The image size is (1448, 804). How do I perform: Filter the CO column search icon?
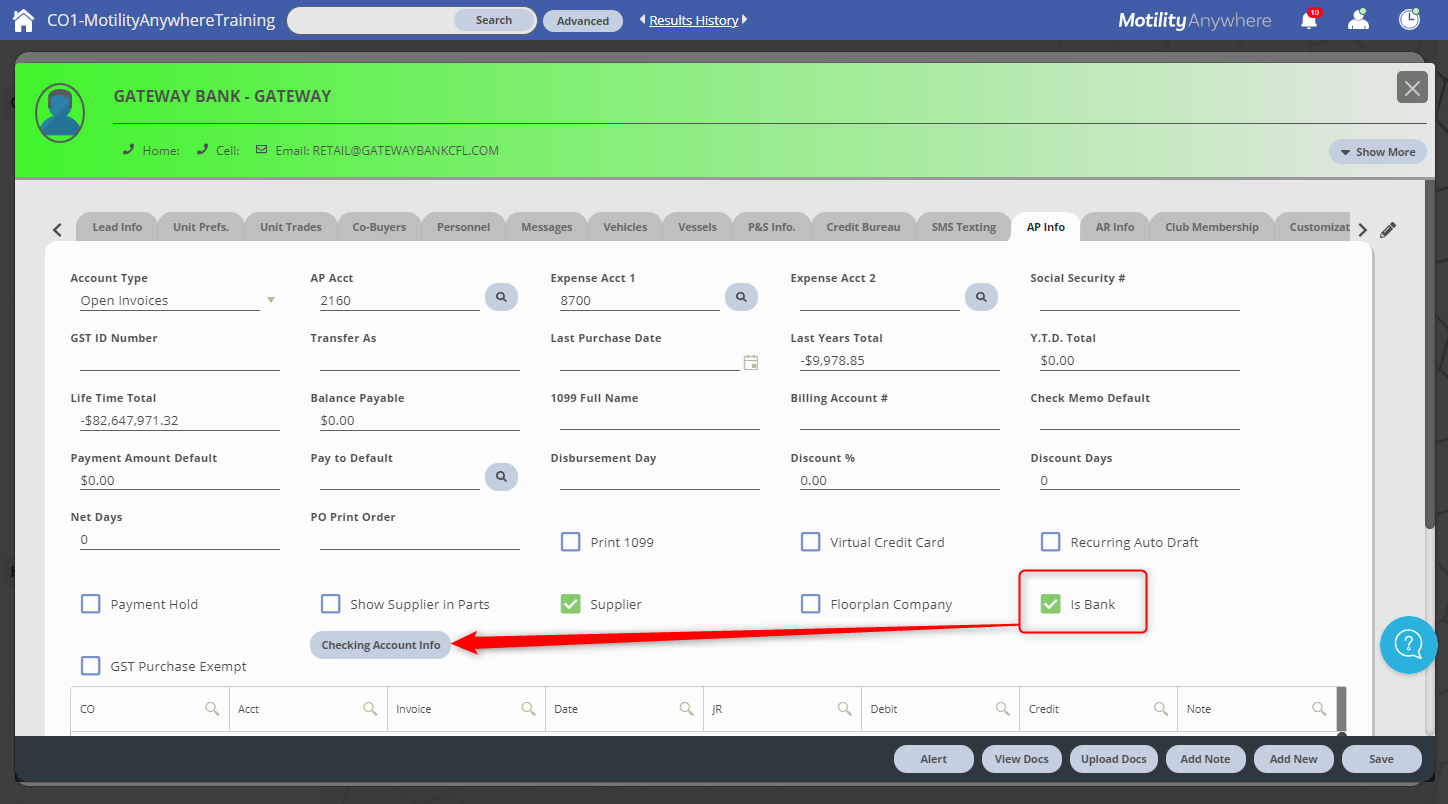(212, 708)
